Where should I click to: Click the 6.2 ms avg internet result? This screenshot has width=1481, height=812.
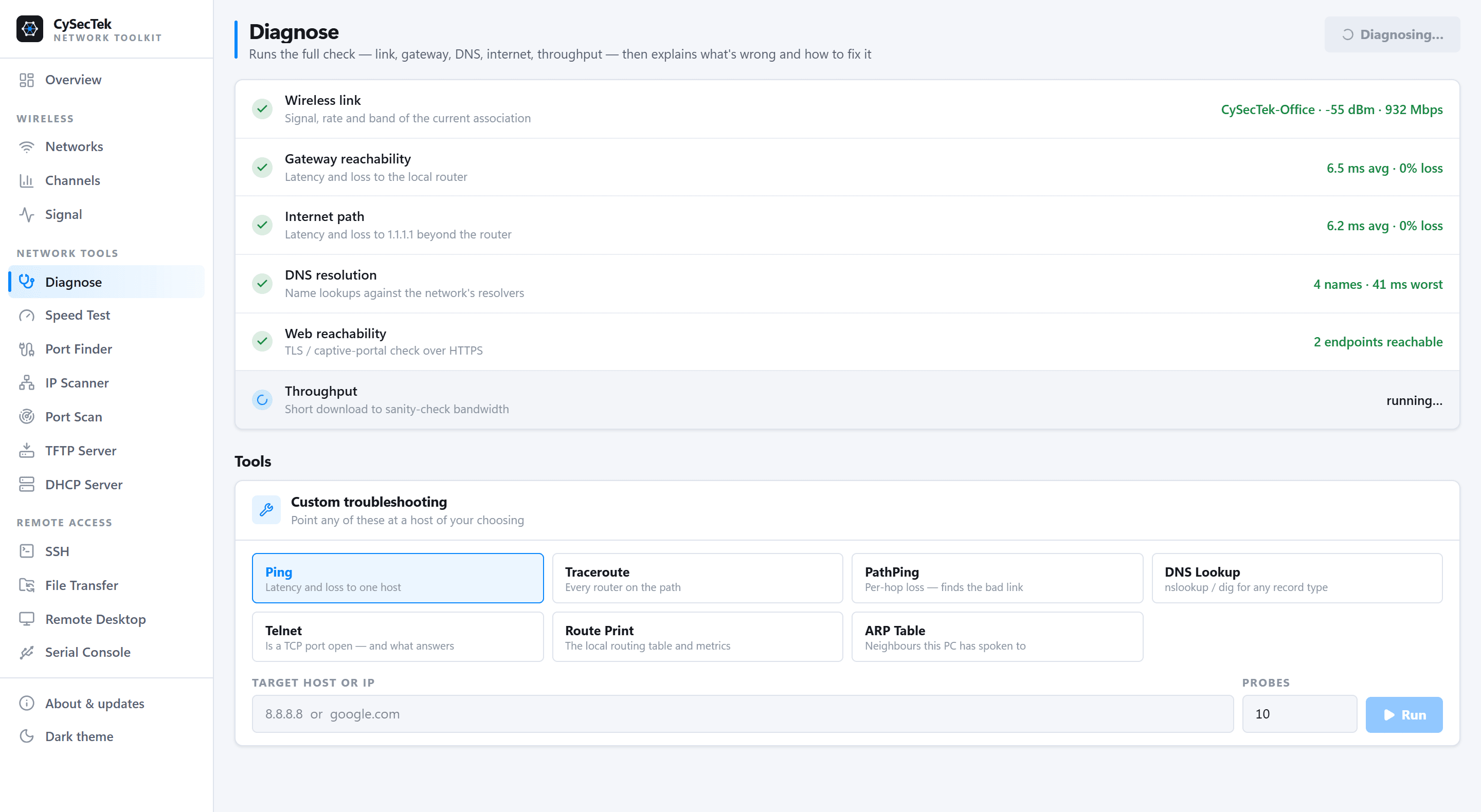1384,225
